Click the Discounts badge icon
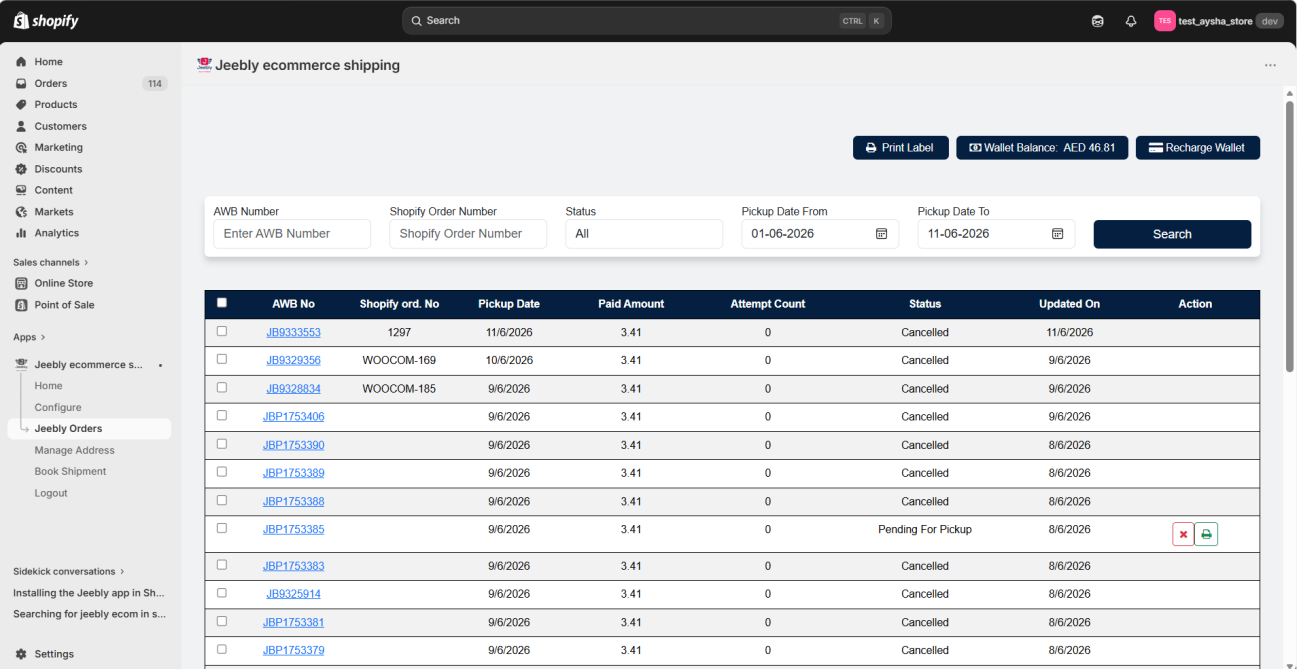1299x669 pixels. pos(21,169)
